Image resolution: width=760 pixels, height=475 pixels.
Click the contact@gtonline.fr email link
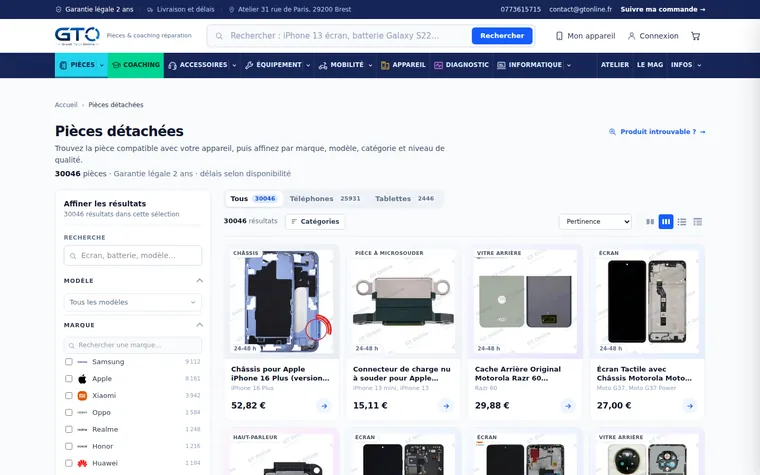click(580, 9)
